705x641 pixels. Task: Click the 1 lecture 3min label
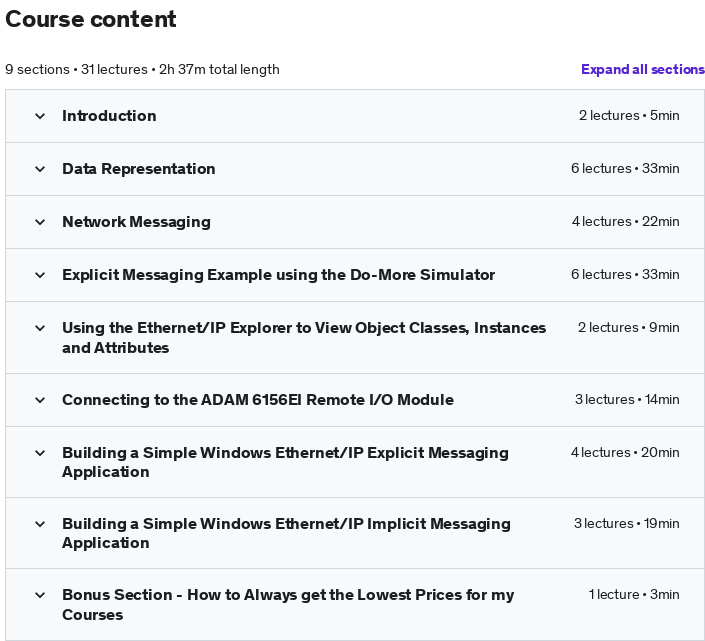click(x=634, y=595)
